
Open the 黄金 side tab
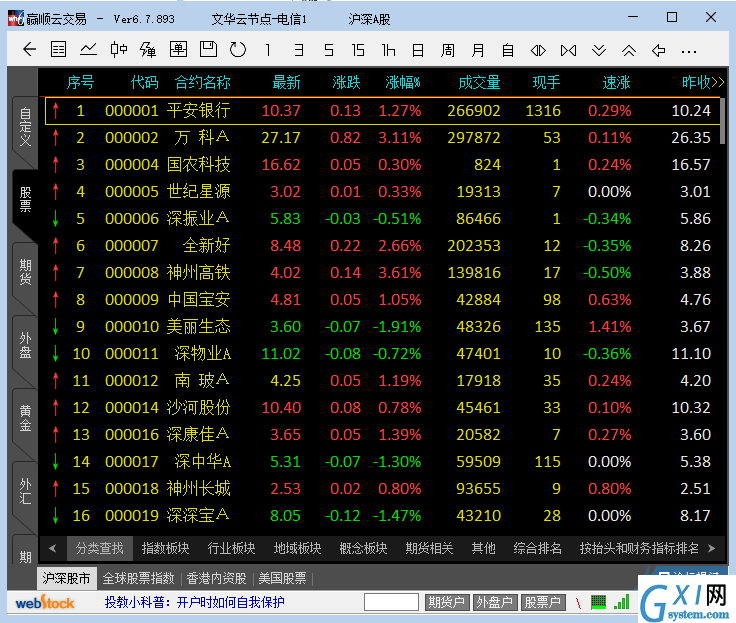(x=25, y=418)
